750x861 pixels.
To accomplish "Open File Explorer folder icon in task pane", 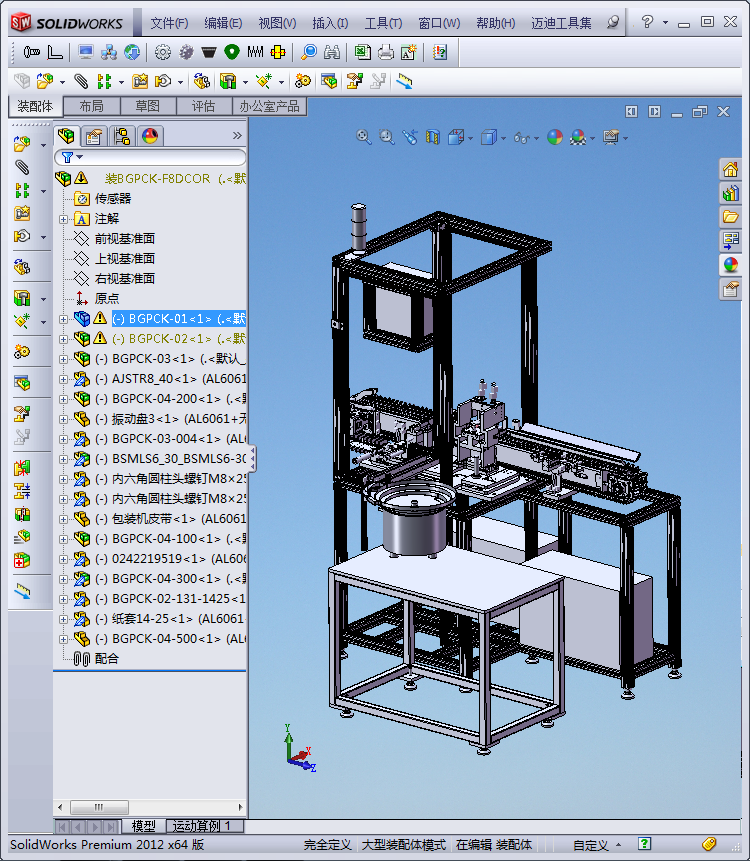I will coord(730,217).
